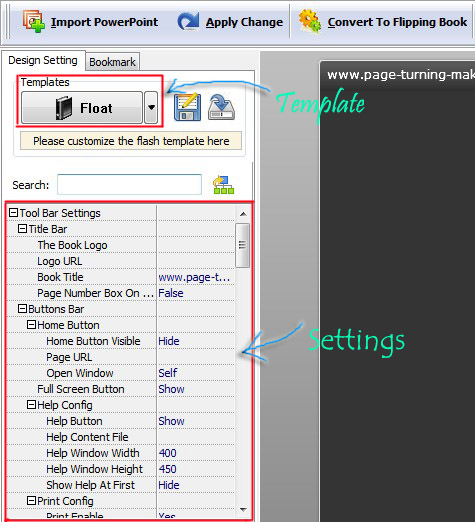Click the load template drive icon
475x522 pixels.
[221, 107]
